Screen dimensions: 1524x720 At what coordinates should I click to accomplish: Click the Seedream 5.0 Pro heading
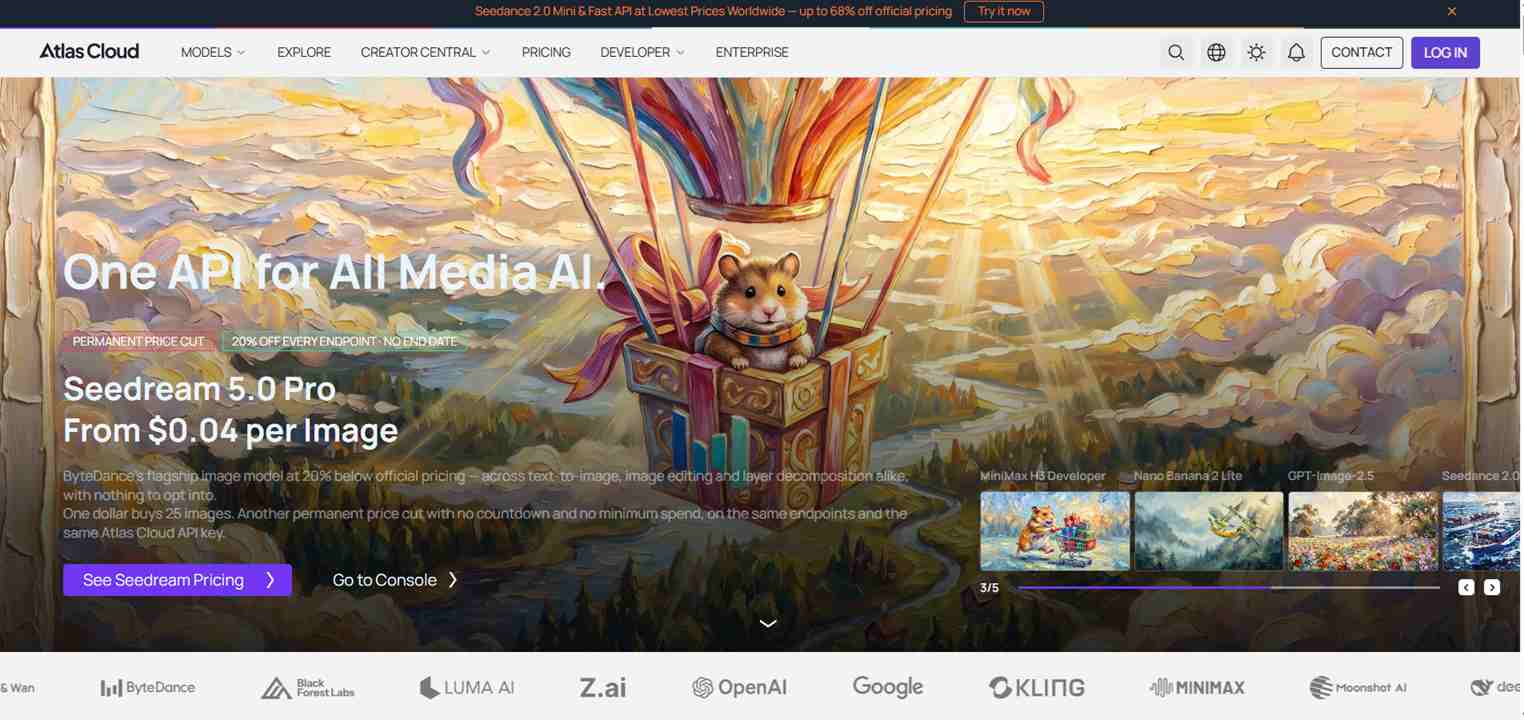(x=199, y=388)
